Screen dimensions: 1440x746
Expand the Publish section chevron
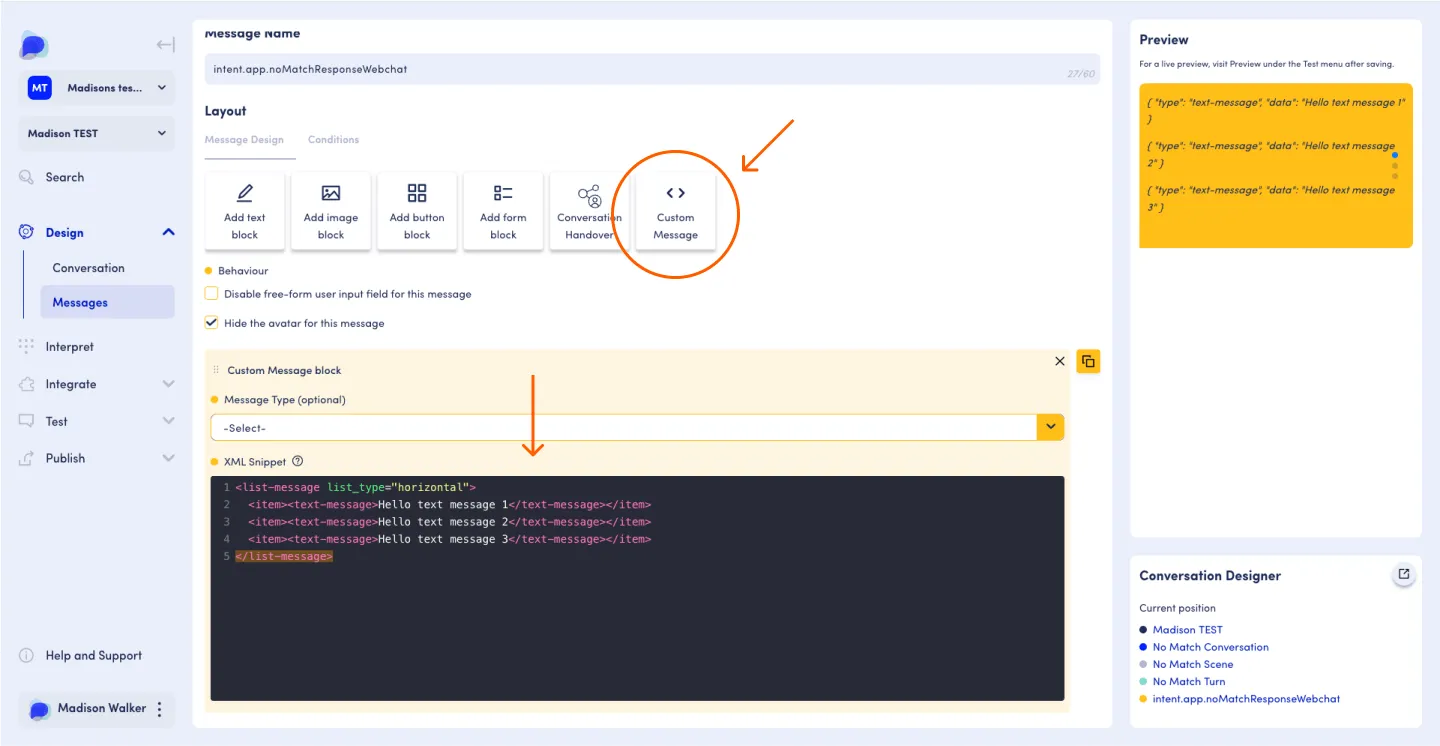pyautogui.click(x=168, y=458)
